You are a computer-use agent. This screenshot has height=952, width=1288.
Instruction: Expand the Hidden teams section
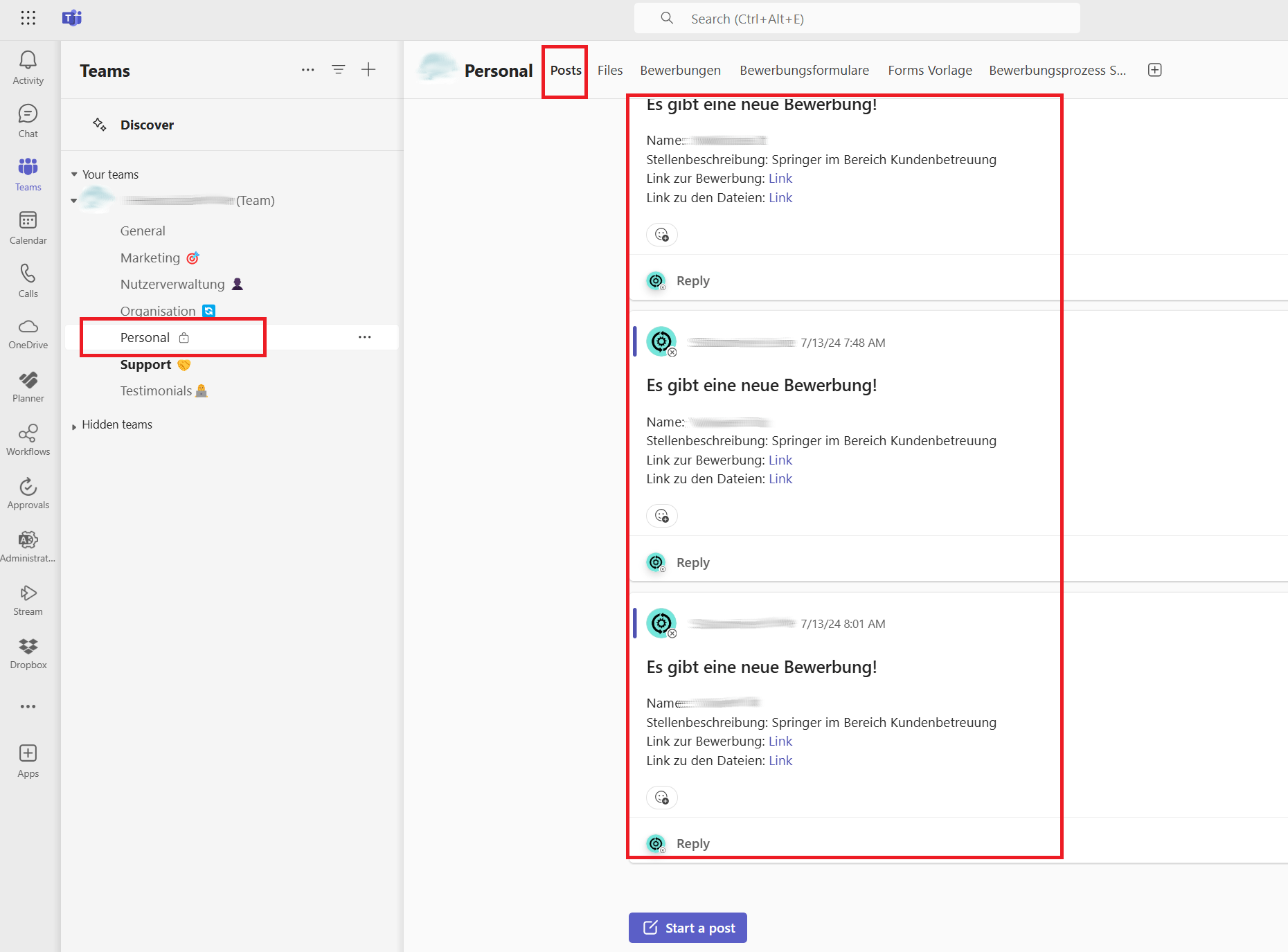74,426
